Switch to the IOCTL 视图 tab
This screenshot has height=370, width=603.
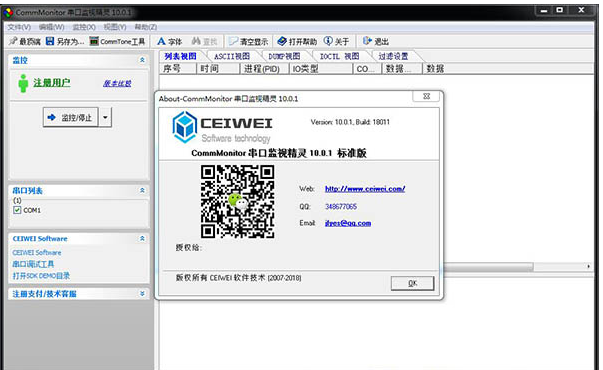(339, 56)
